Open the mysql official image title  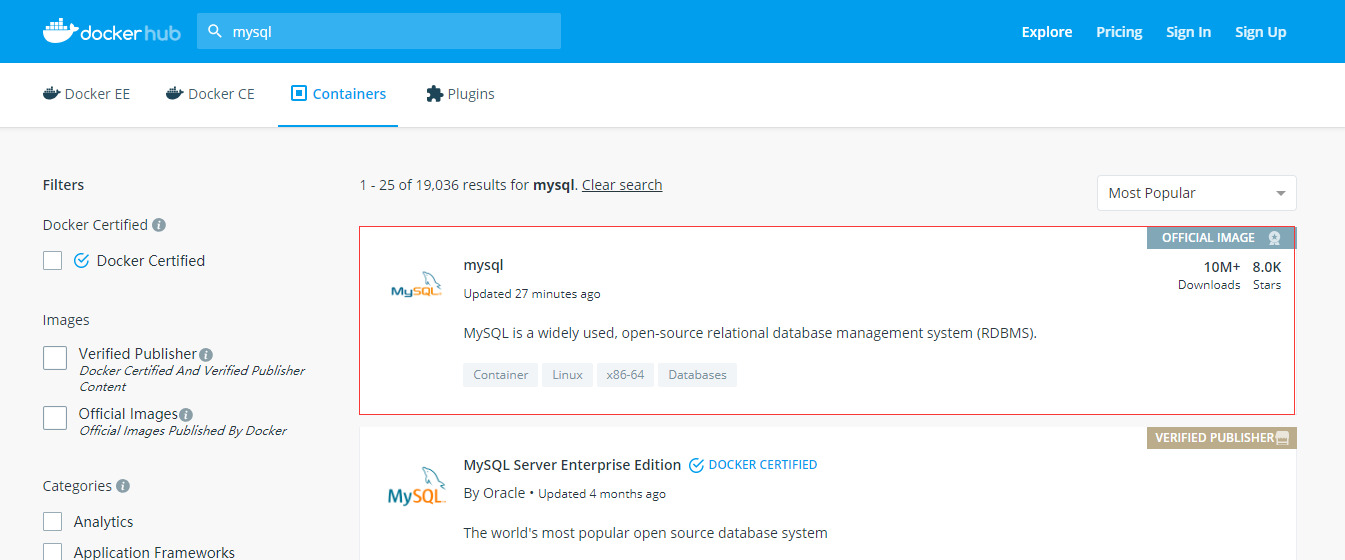tap(484, 266)
